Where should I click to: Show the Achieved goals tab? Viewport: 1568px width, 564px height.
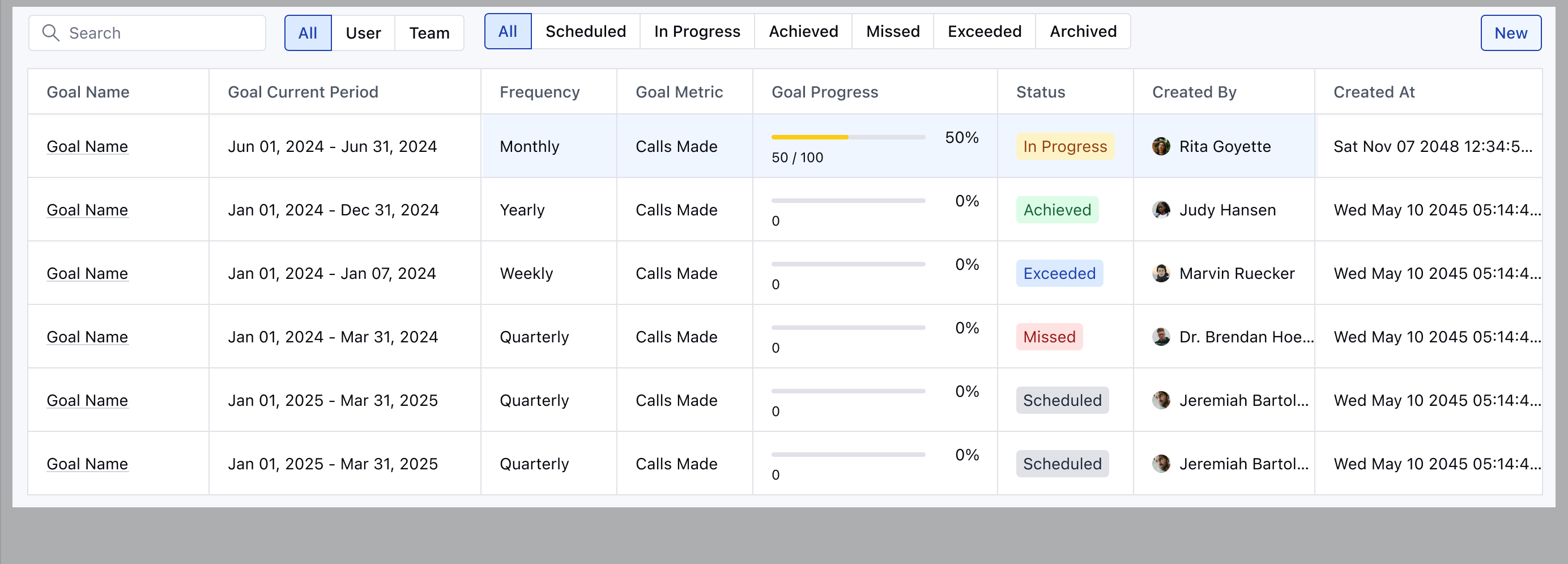click(x=803, y=31)
